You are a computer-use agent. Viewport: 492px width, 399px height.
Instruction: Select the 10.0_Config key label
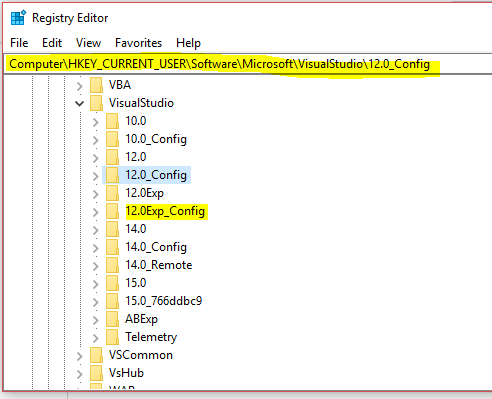click(x=156, y=139)
